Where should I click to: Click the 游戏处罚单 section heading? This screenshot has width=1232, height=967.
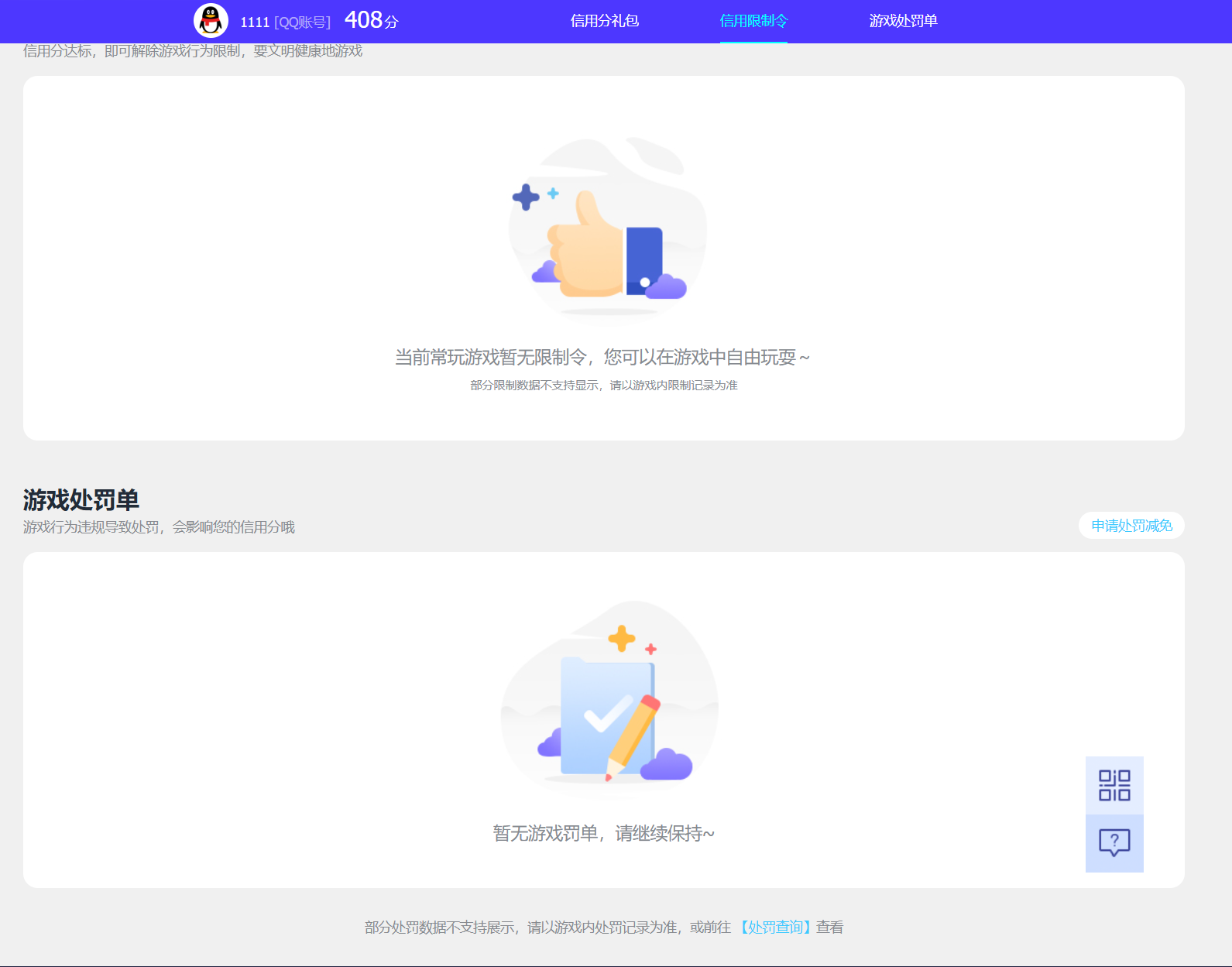tap(81, 500)
